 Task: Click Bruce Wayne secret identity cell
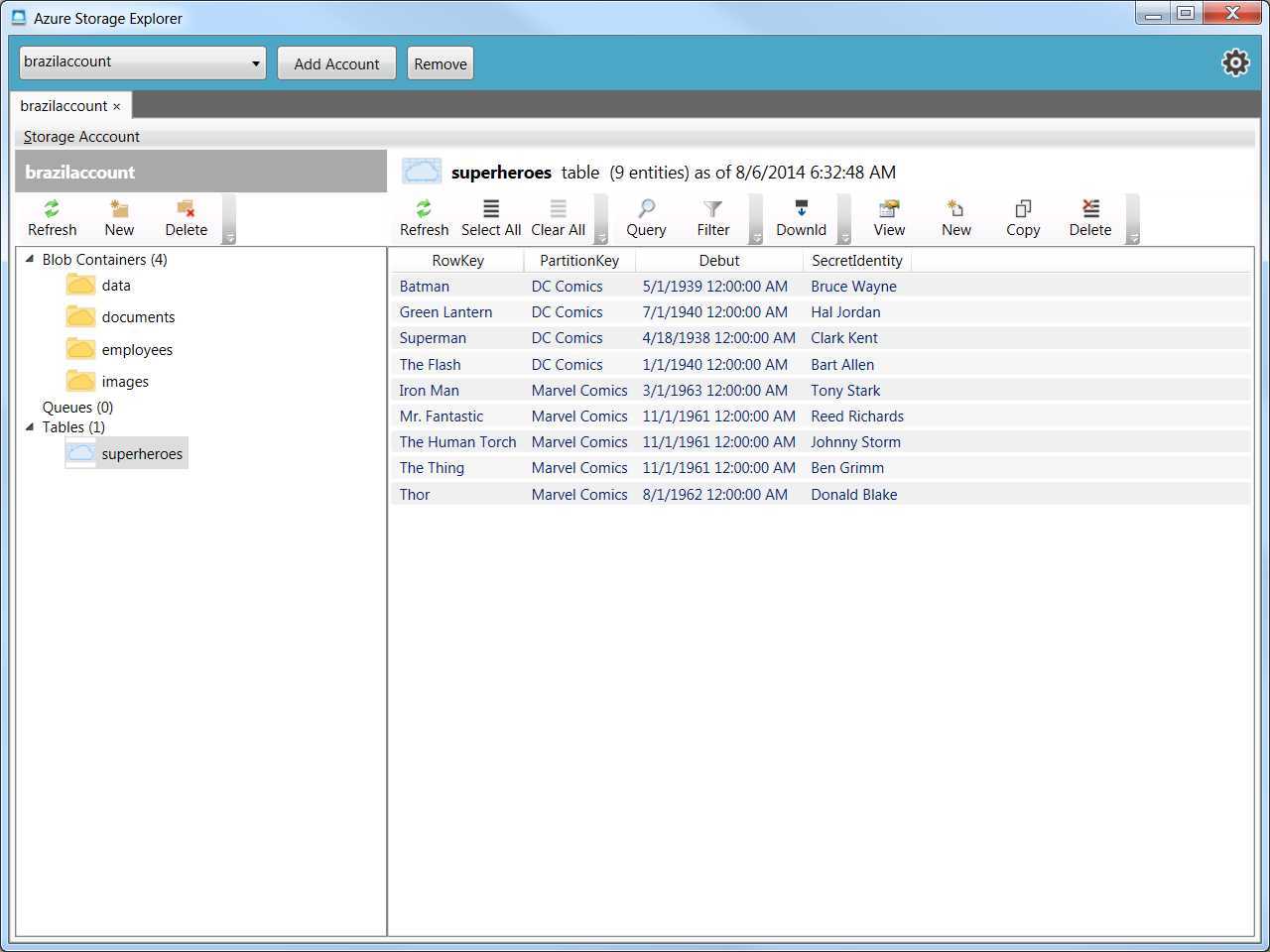pos(853,287)
